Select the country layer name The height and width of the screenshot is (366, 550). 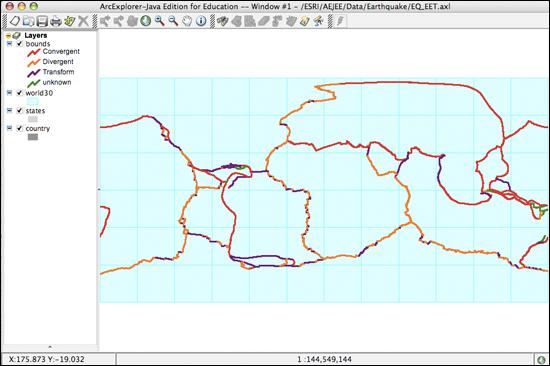pos(38,128)
